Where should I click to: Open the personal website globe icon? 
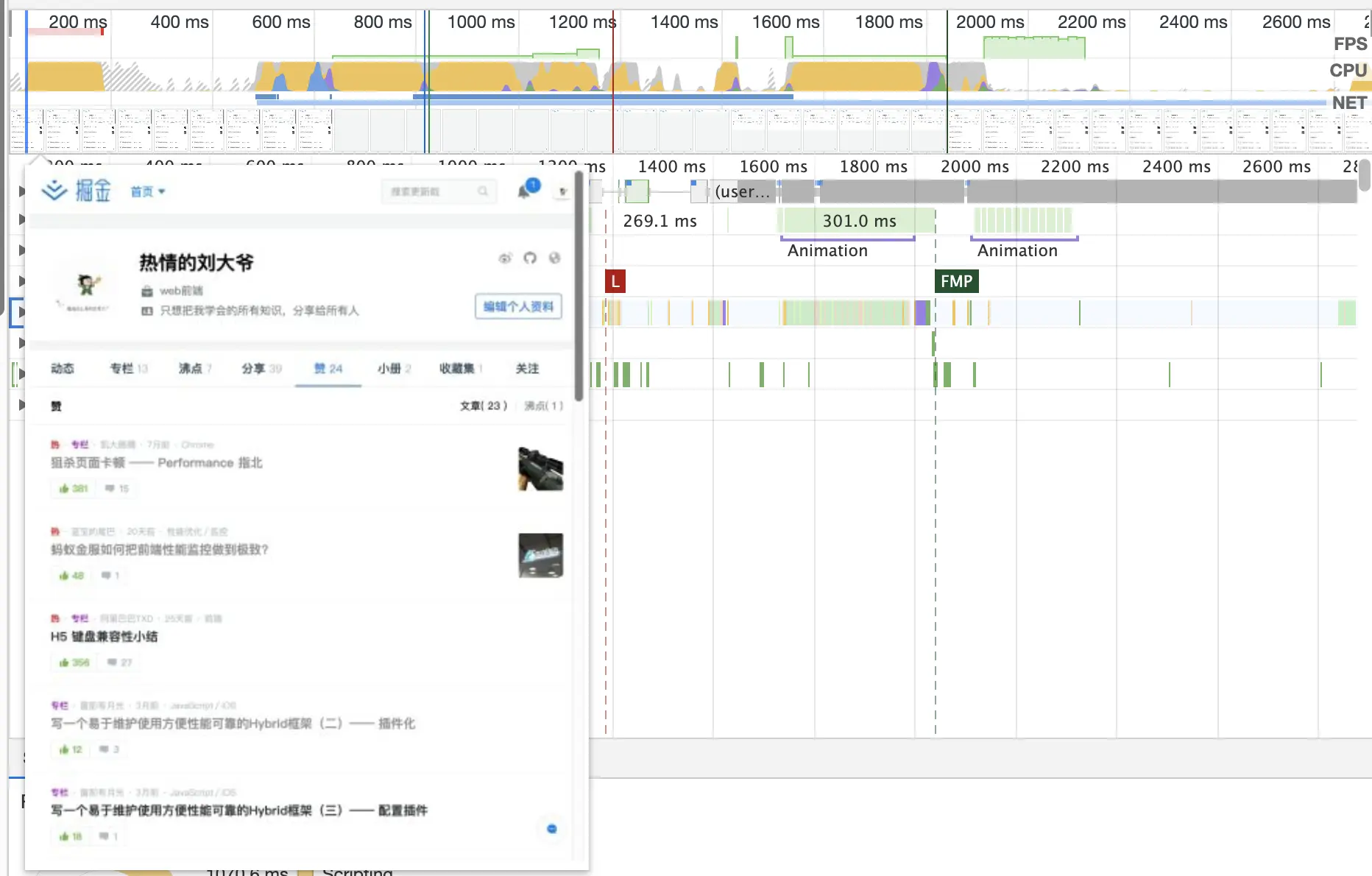coord(555,258)
